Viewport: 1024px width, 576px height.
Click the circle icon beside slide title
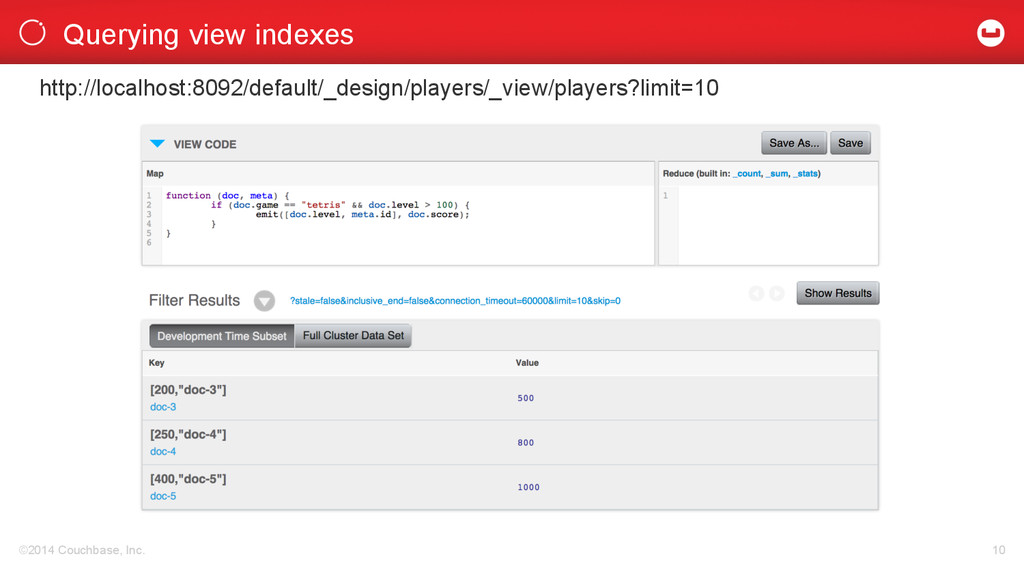point(33,33)
